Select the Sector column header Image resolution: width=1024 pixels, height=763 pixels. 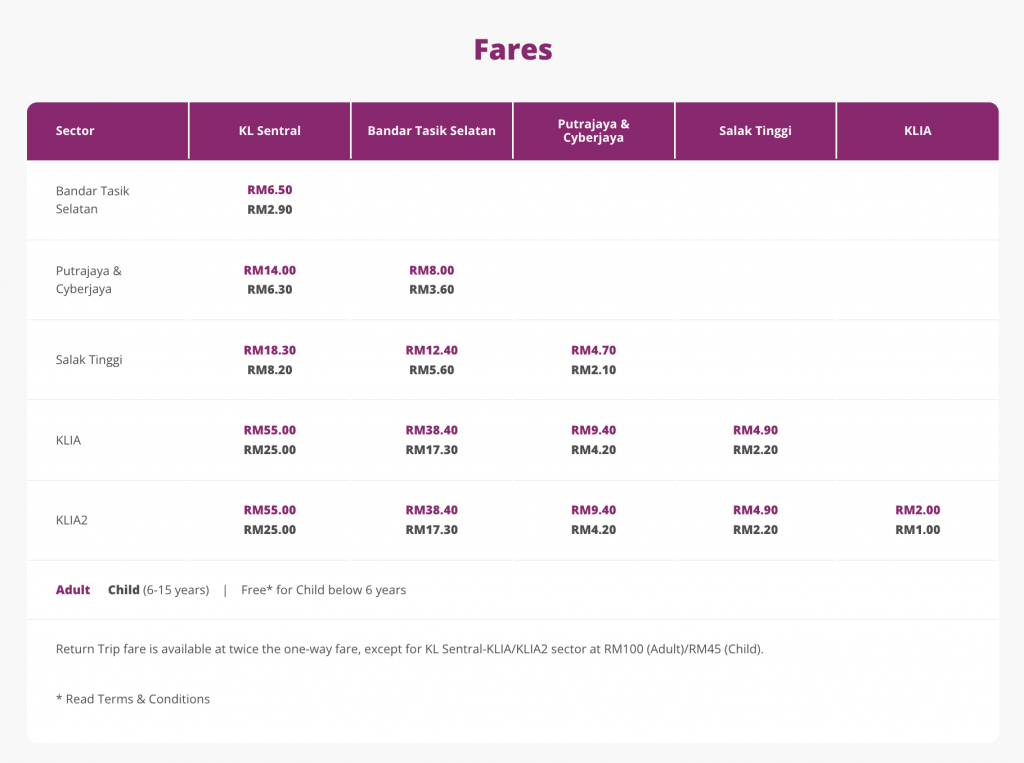click(x=75, y=131)
